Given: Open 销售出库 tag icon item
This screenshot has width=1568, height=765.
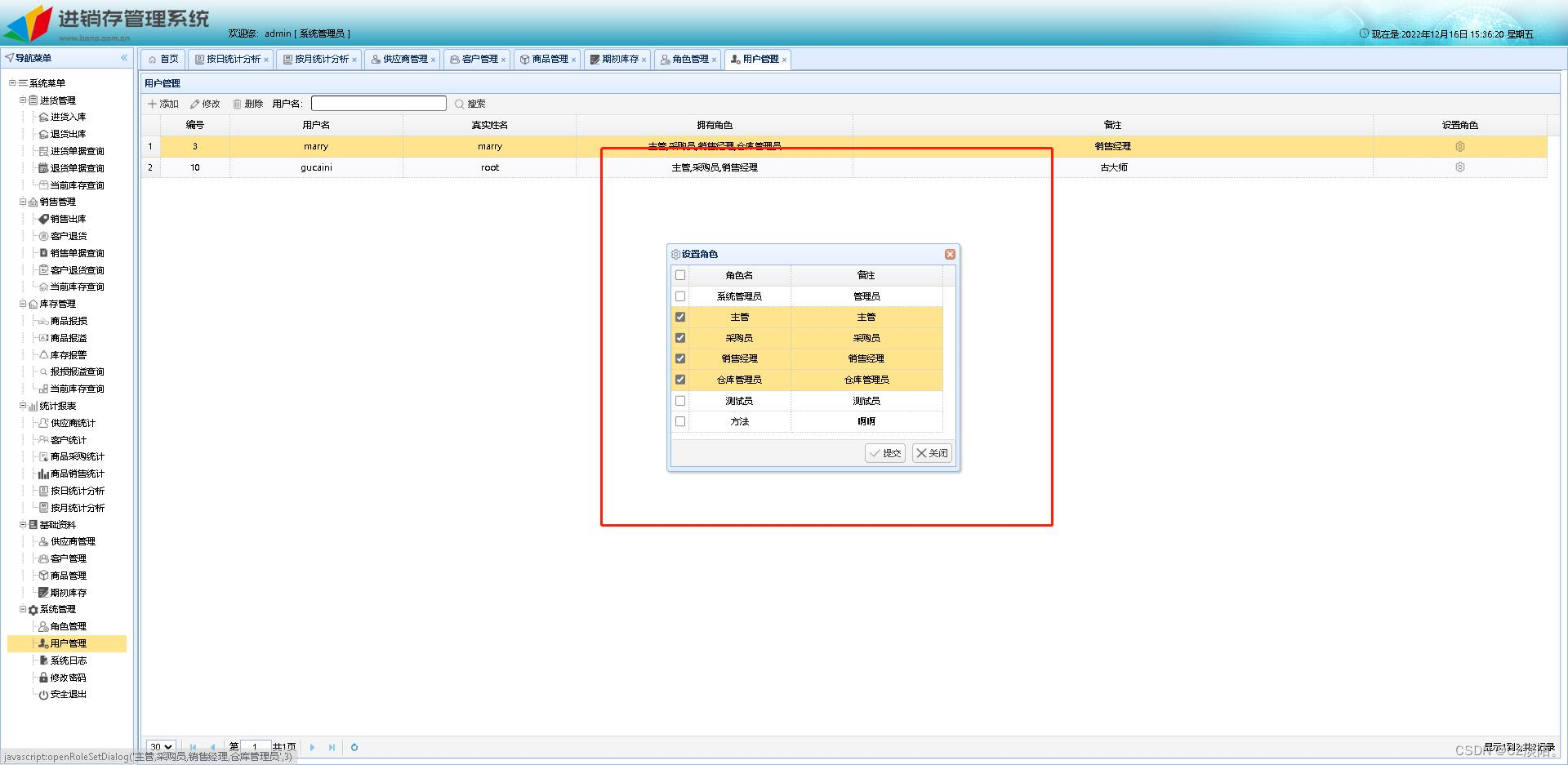Looking at the screenshot, I should (68, 219).
